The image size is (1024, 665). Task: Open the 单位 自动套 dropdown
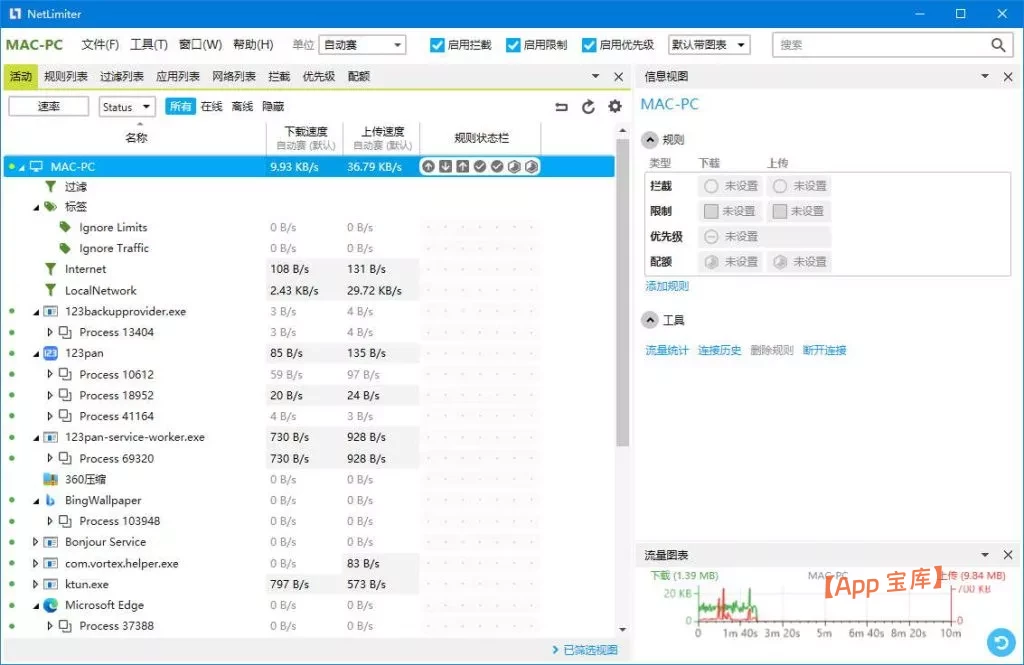(362, 45)
